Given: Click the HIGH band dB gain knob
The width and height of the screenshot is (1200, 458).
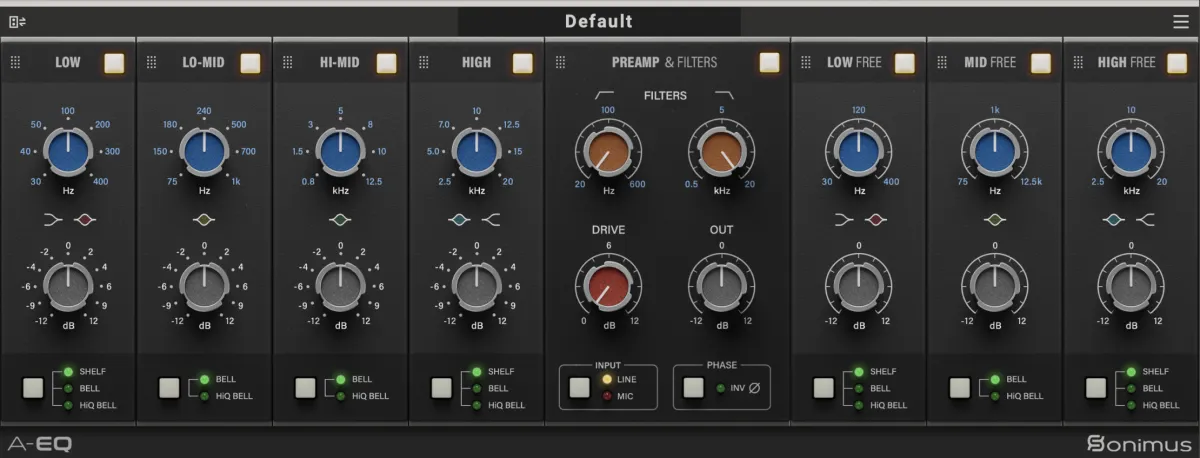Looking at the screenshot, I should click(x=476, y=288).
